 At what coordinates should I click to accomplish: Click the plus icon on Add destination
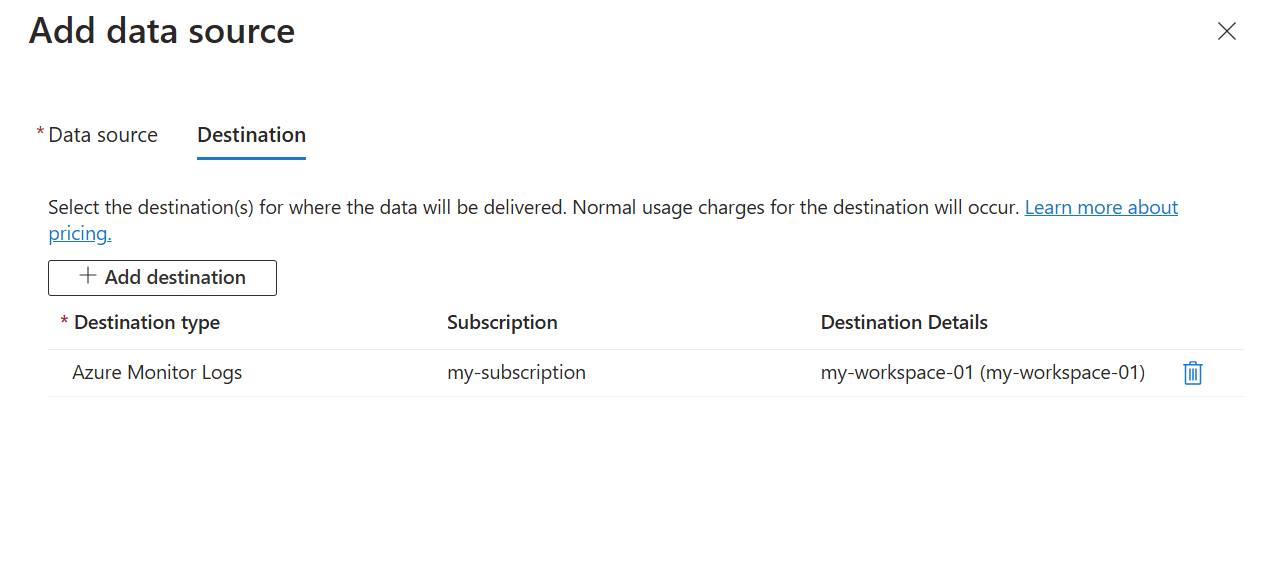pyautogui.click(x=88, y=276)
